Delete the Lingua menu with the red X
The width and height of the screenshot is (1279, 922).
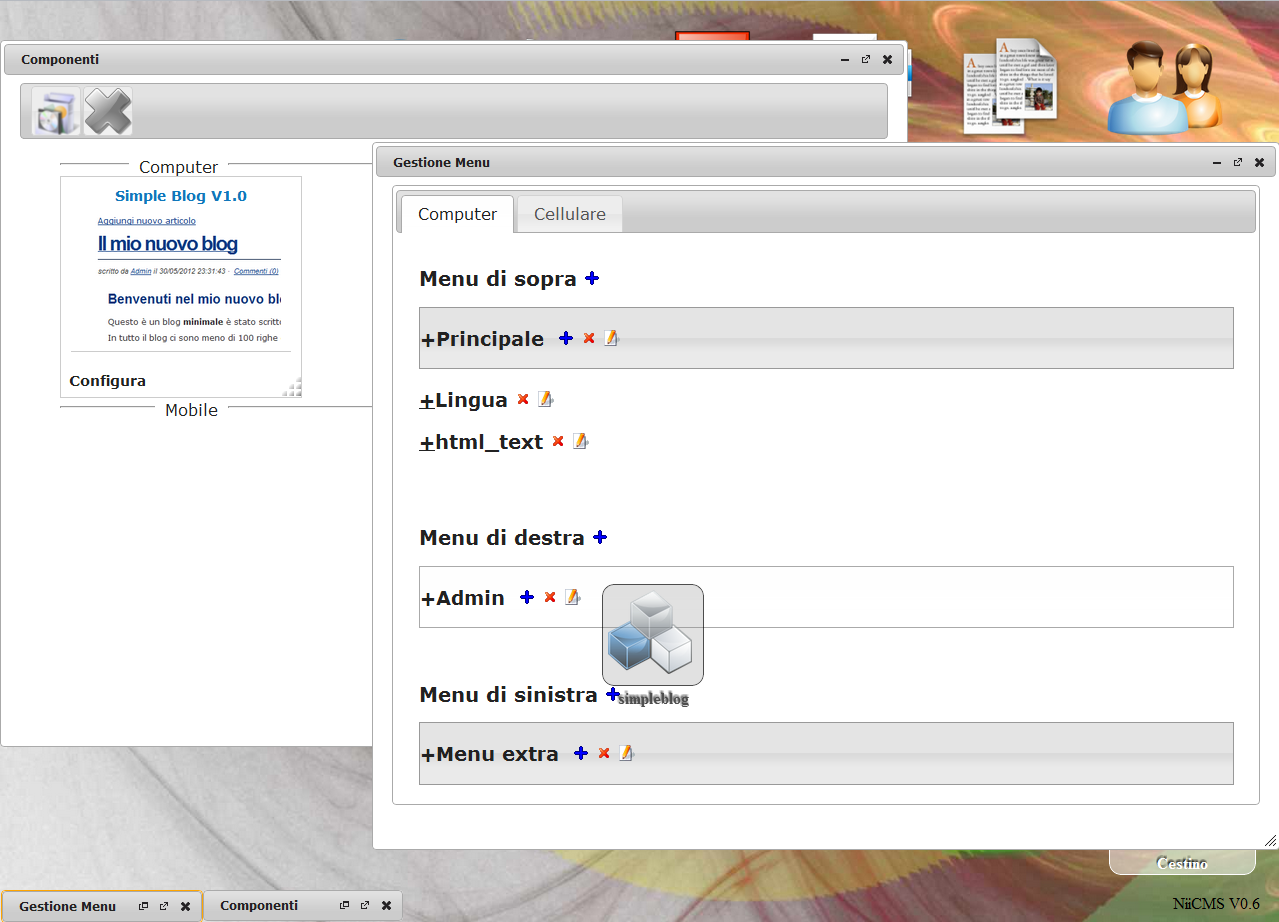(524, 398)
